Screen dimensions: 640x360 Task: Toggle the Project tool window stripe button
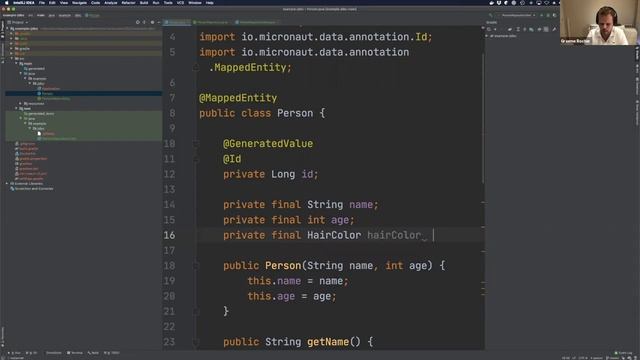(x=2, y=29)
